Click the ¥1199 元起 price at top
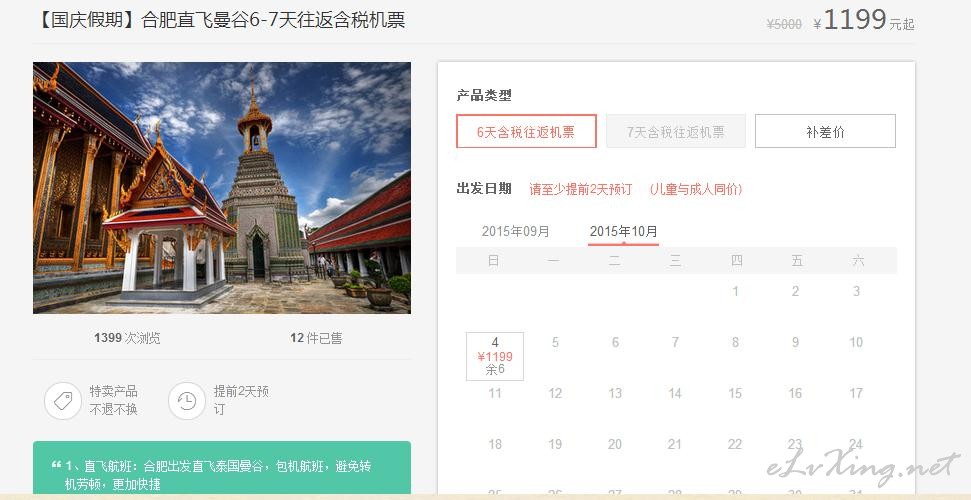 [864, 20]
